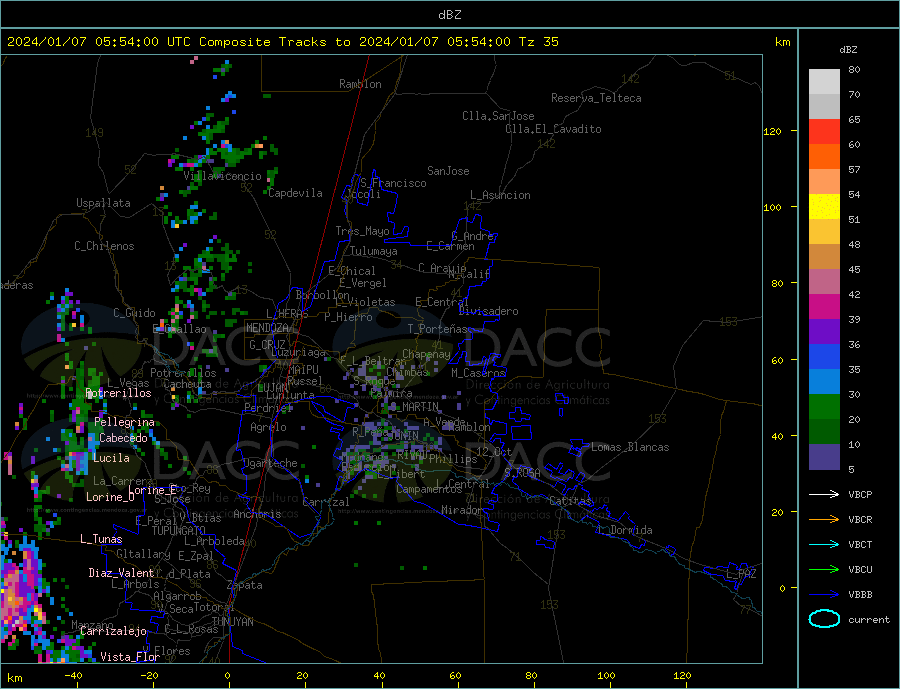Click the white VBCP arrow icon
The image size is (900, 689).
tap(824, 494)
